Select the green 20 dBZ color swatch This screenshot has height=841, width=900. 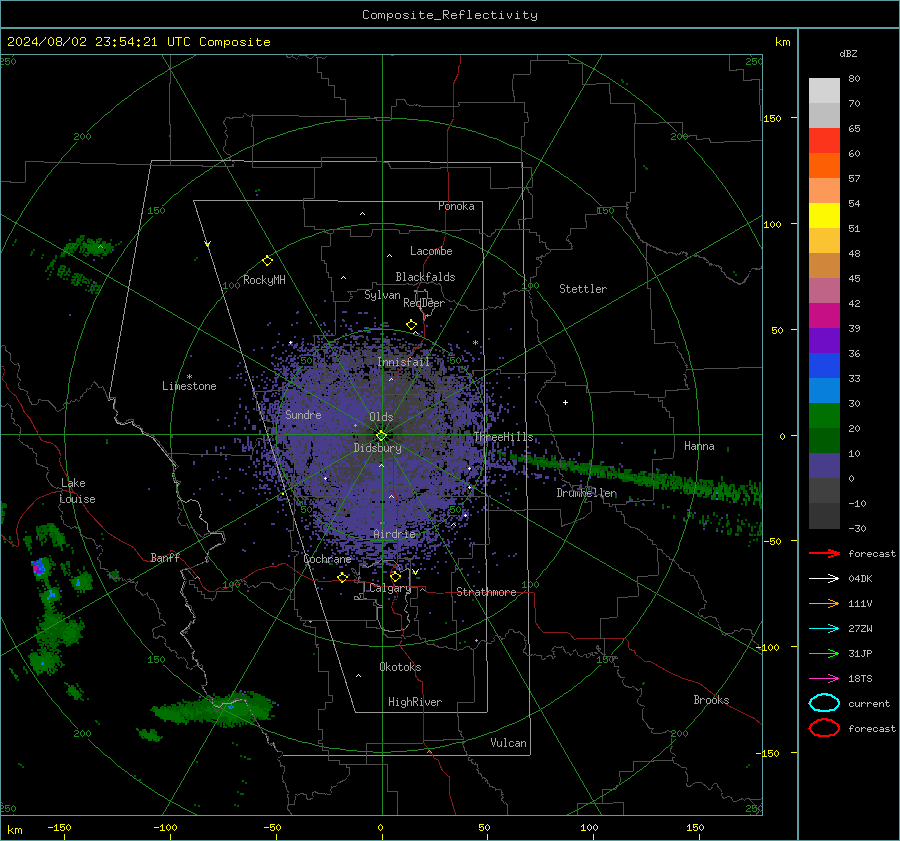(824, 416)
